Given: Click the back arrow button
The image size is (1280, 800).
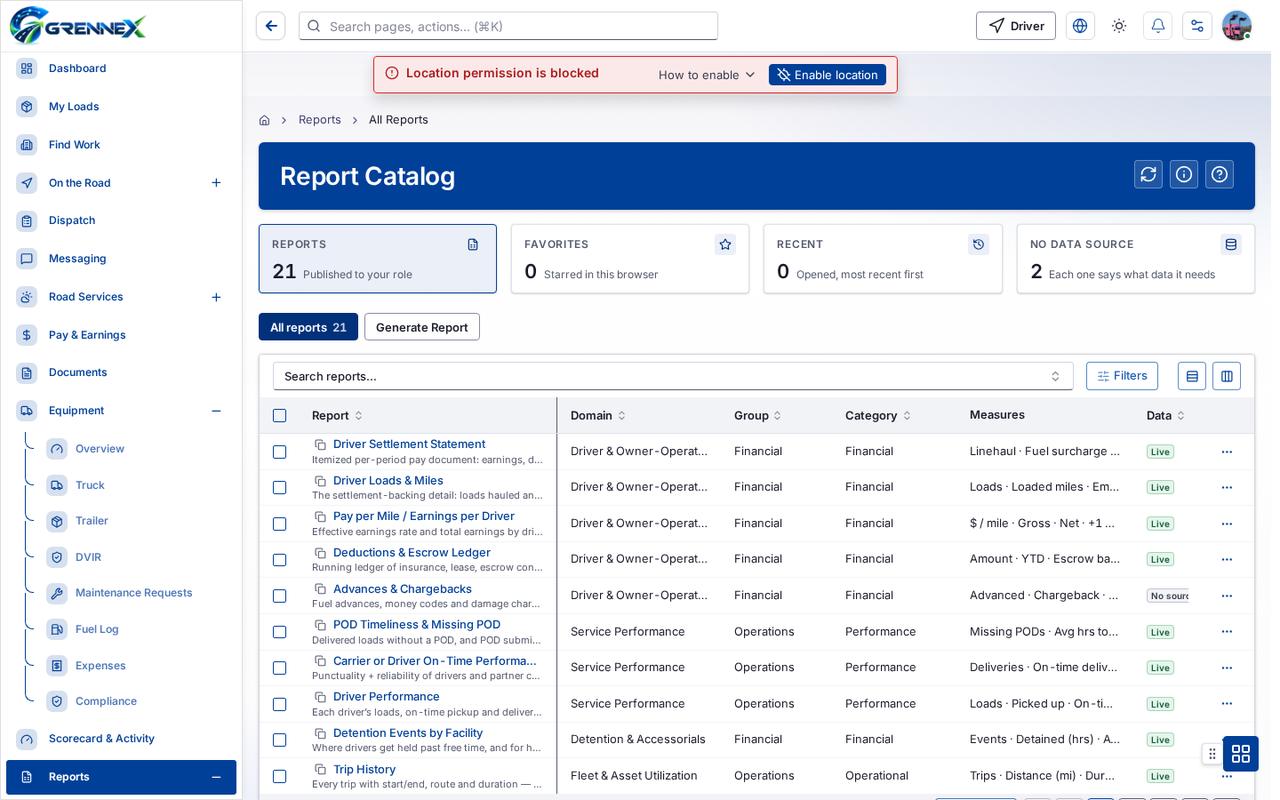Looking at the screenshot, I should point(270,26).
